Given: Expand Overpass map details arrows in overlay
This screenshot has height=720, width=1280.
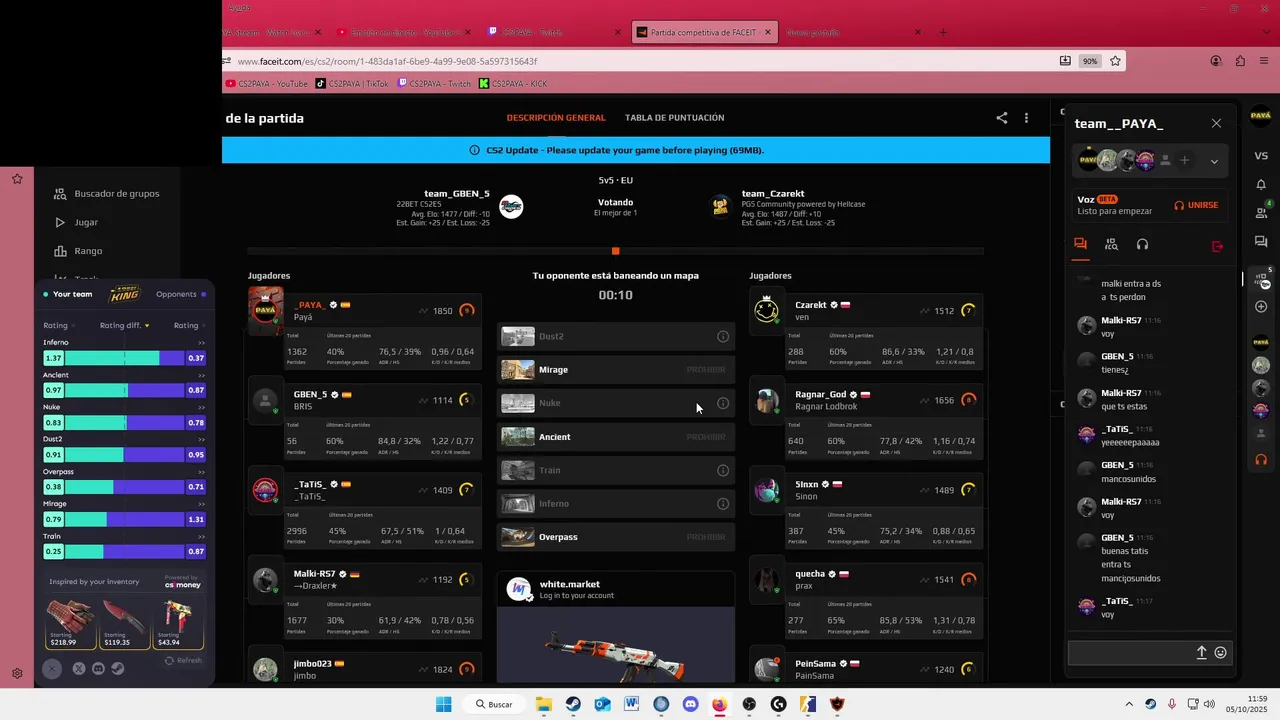Looking at the screenshot, I should pyautogui.click(x=201, y=472).
